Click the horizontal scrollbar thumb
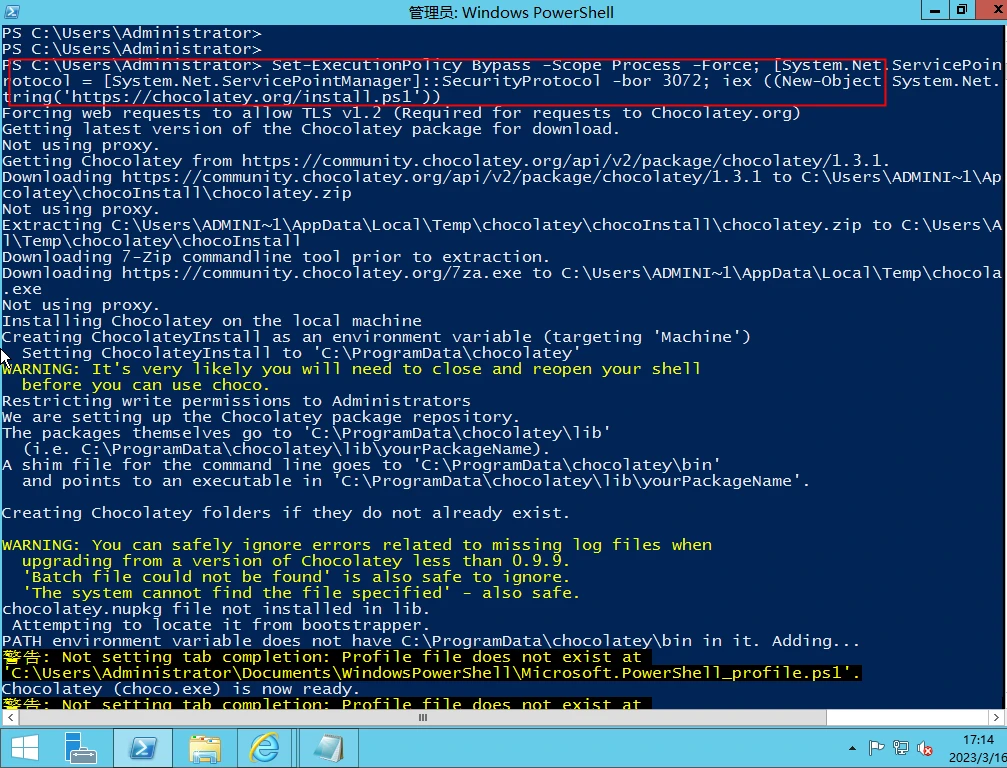 pyautogui.click(x=423, y=717)
